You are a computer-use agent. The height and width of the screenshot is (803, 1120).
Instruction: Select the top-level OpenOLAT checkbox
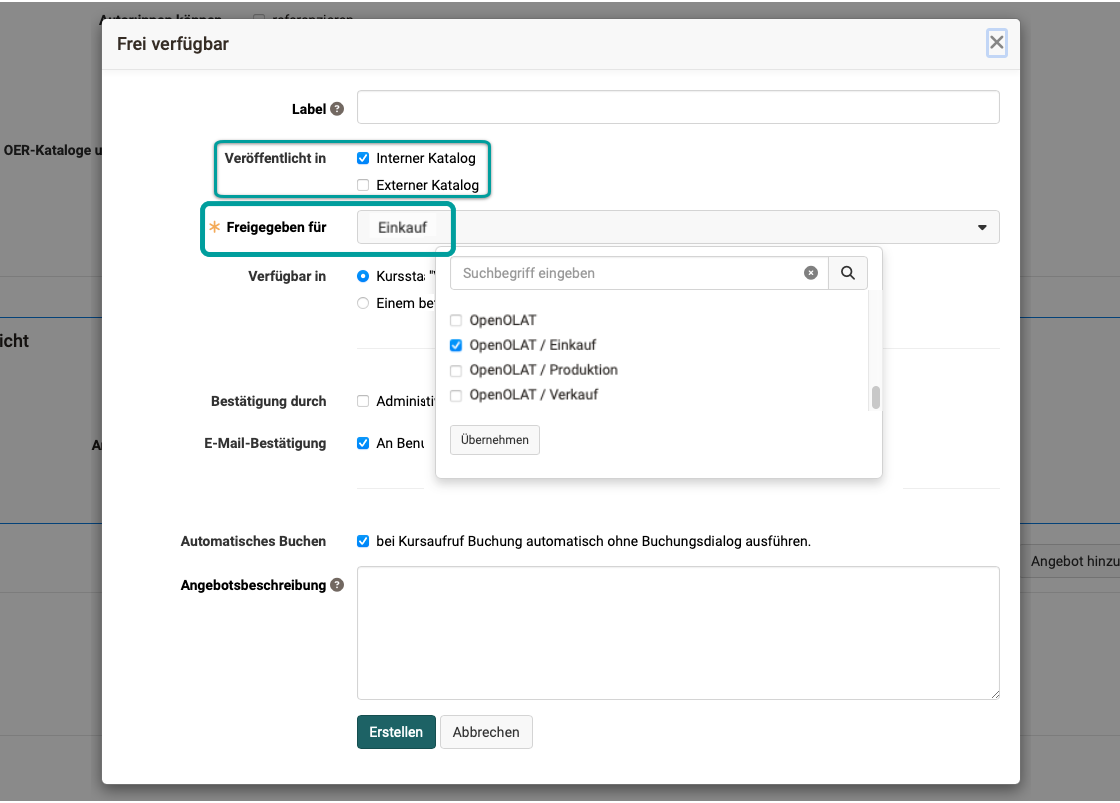(456, 321)
